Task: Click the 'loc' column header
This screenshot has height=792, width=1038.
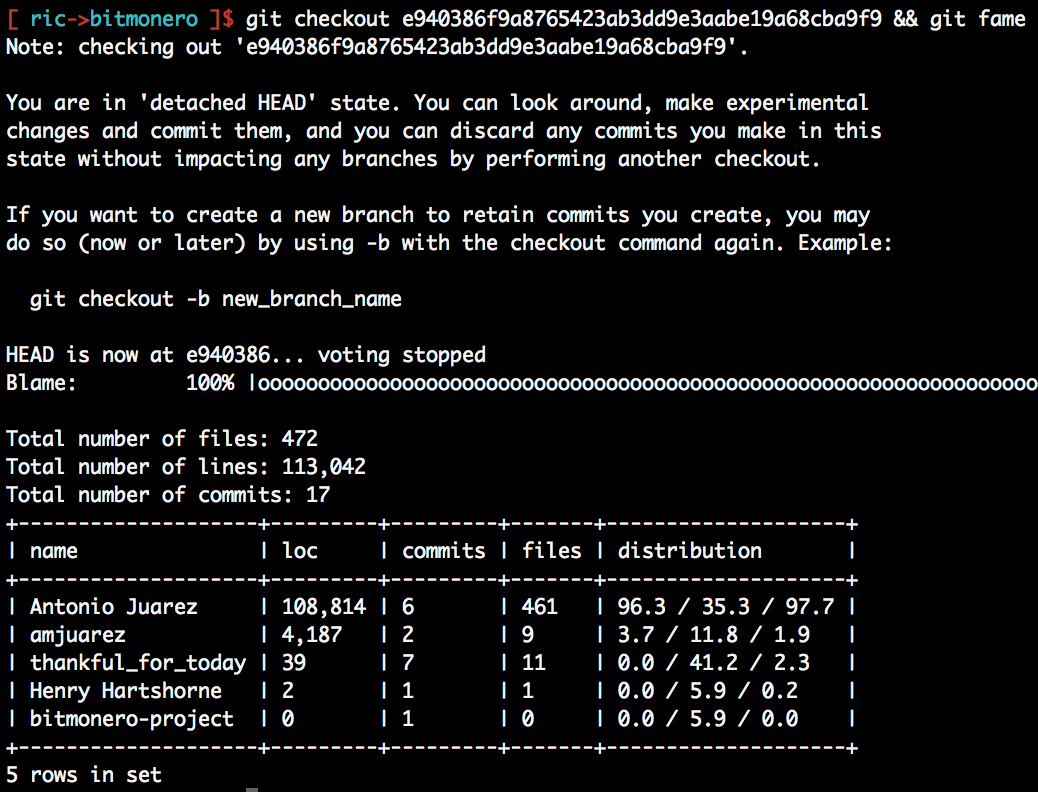Action: point(300,551)
